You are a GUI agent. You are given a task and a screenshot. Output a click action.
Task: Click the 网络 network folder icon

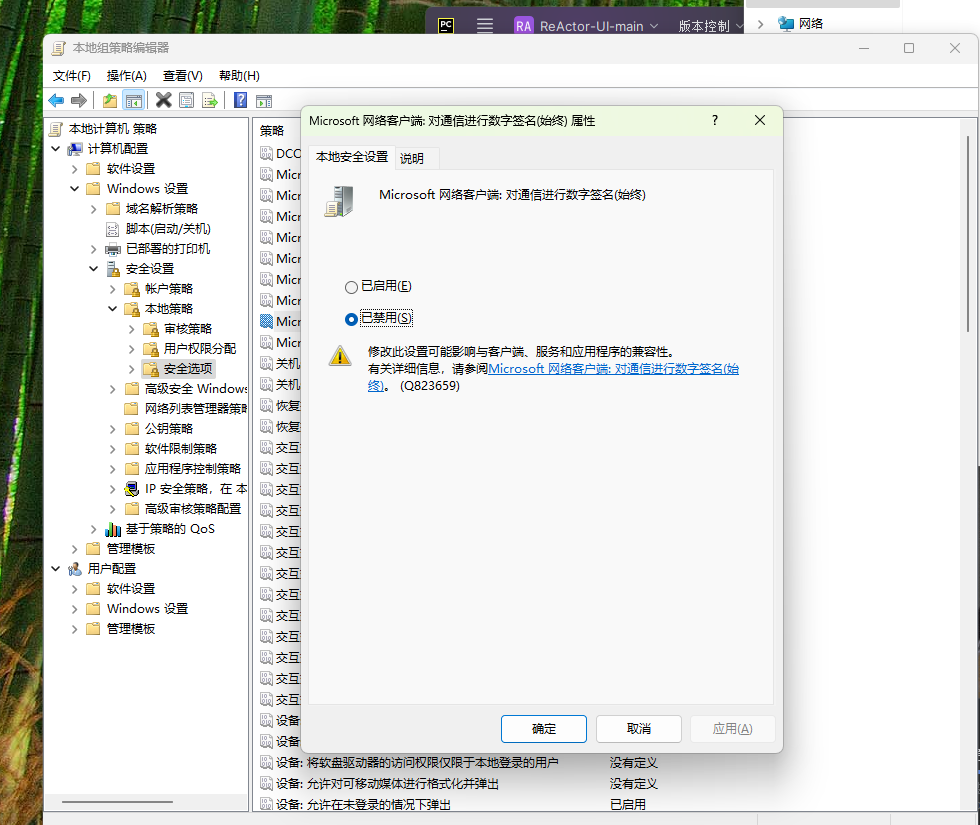click(x=785, y=24)
